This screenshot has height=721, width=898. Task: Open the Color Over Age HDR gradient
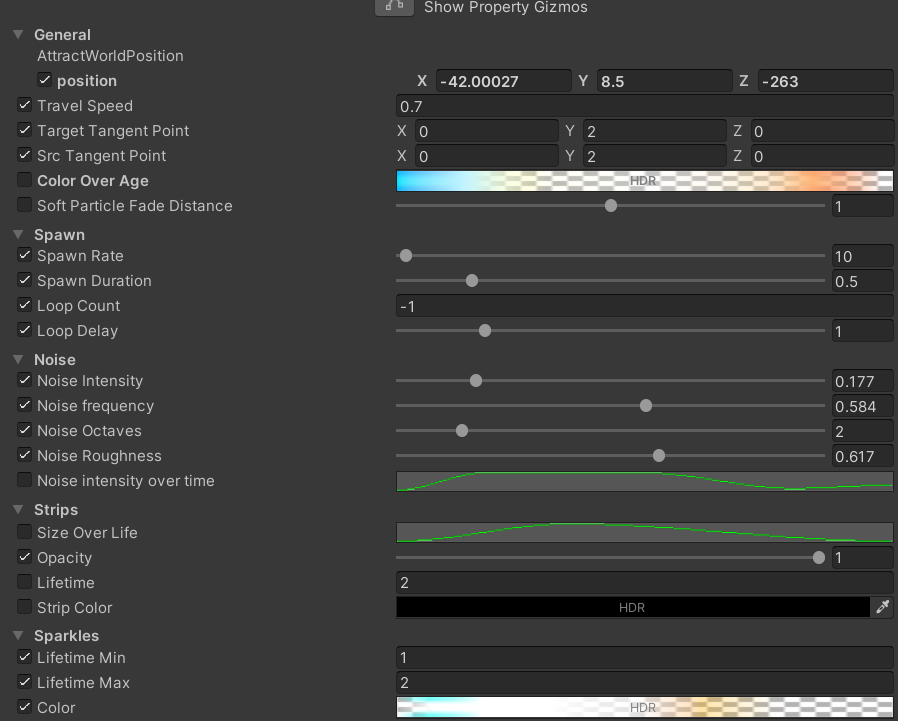click(644, 181)
